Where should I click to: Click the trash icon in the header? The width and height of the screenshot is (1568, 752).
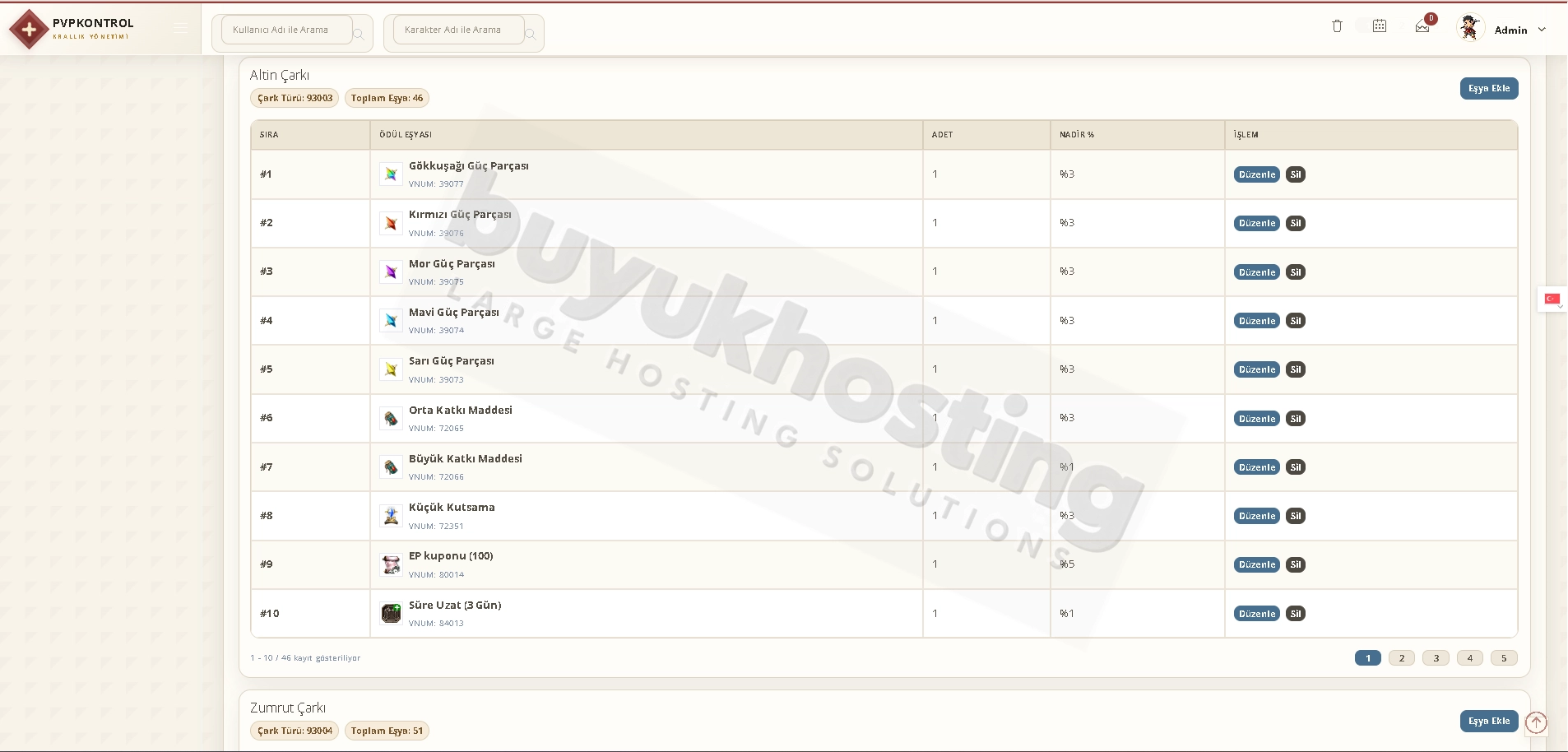point(1337,26)
